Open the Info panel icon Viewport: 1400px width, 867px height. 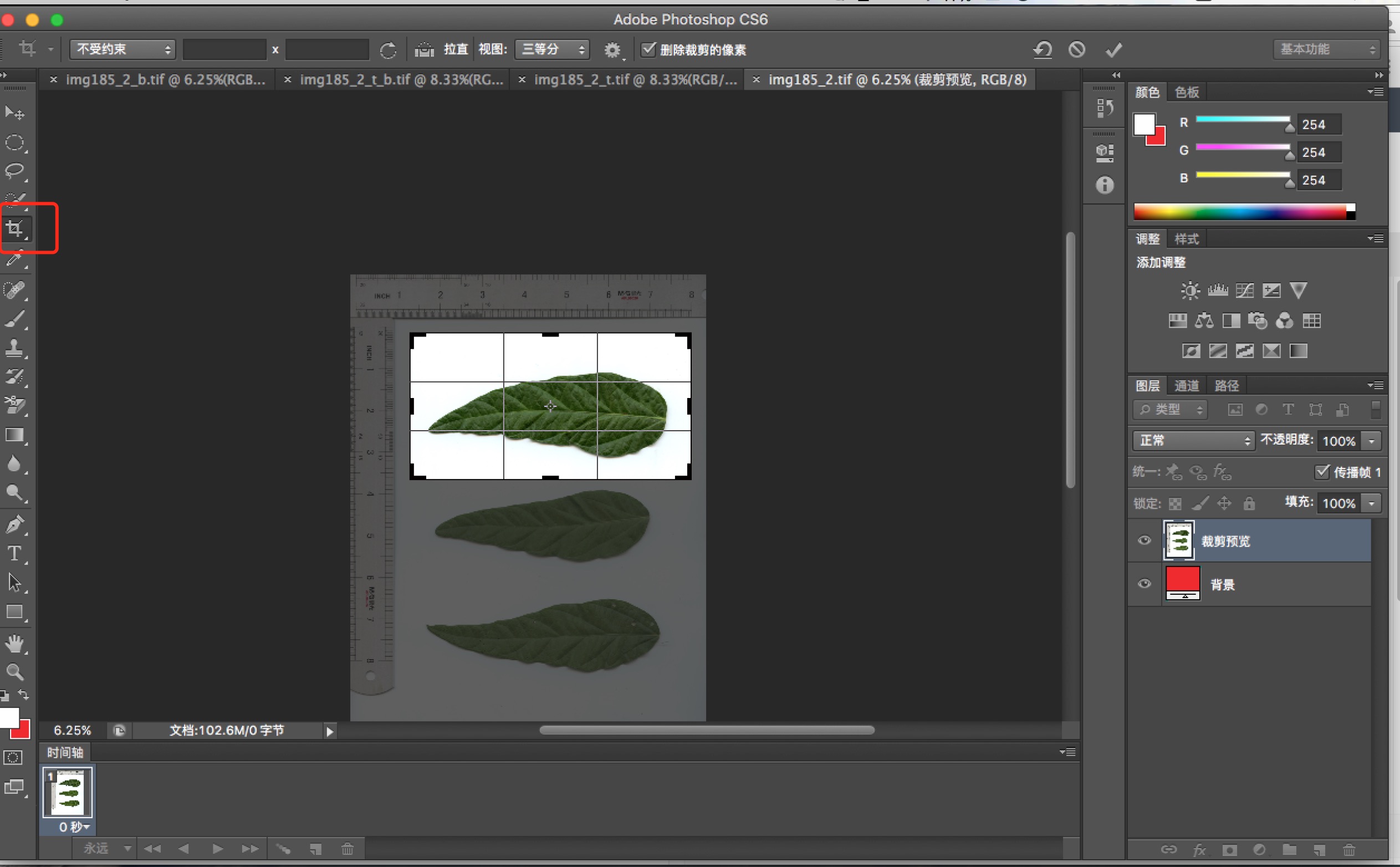[1105, 185]
